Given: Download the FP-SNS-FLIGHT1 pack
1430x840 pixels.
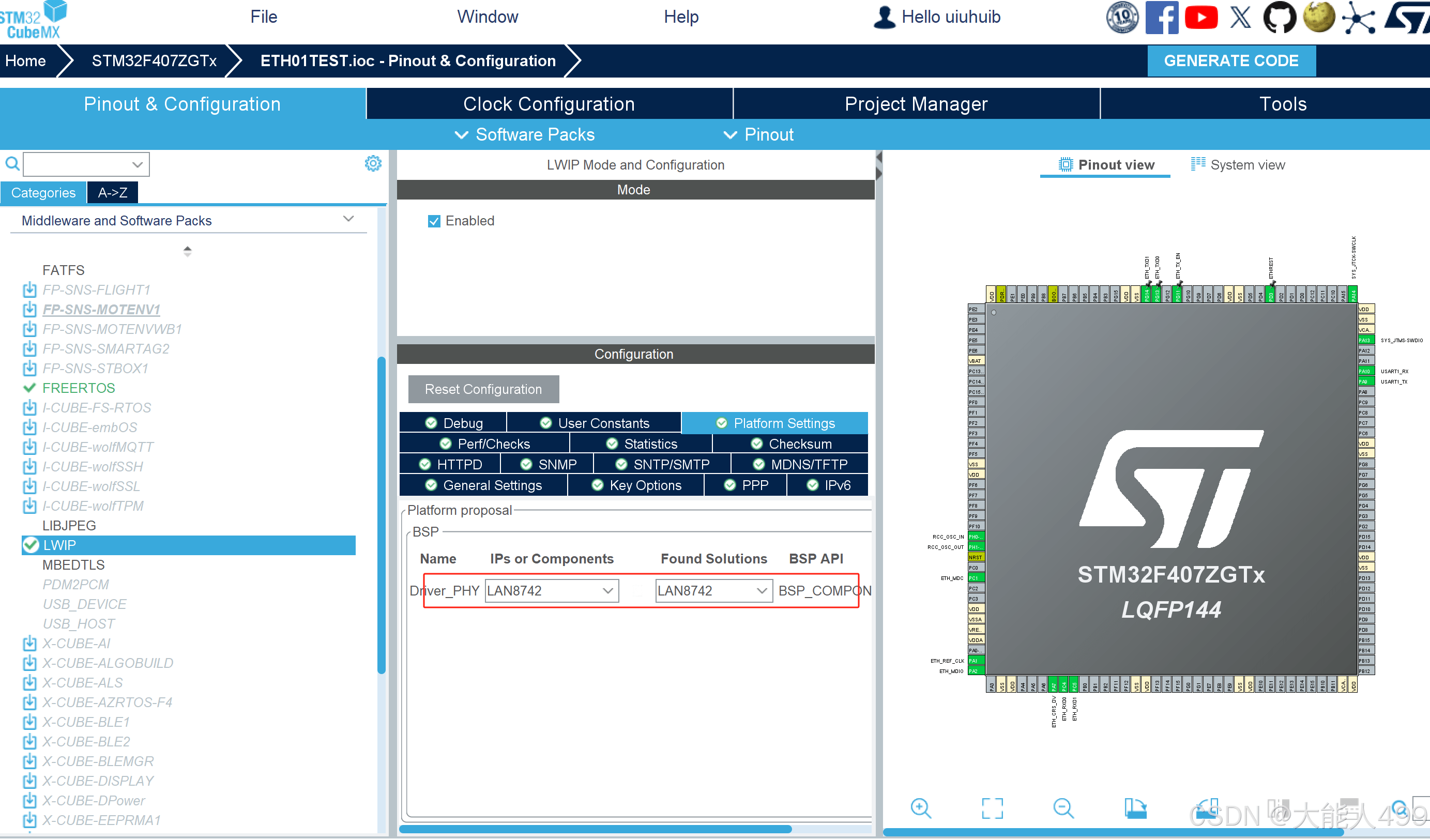Looking at the screenshot, I should [29, 291].
